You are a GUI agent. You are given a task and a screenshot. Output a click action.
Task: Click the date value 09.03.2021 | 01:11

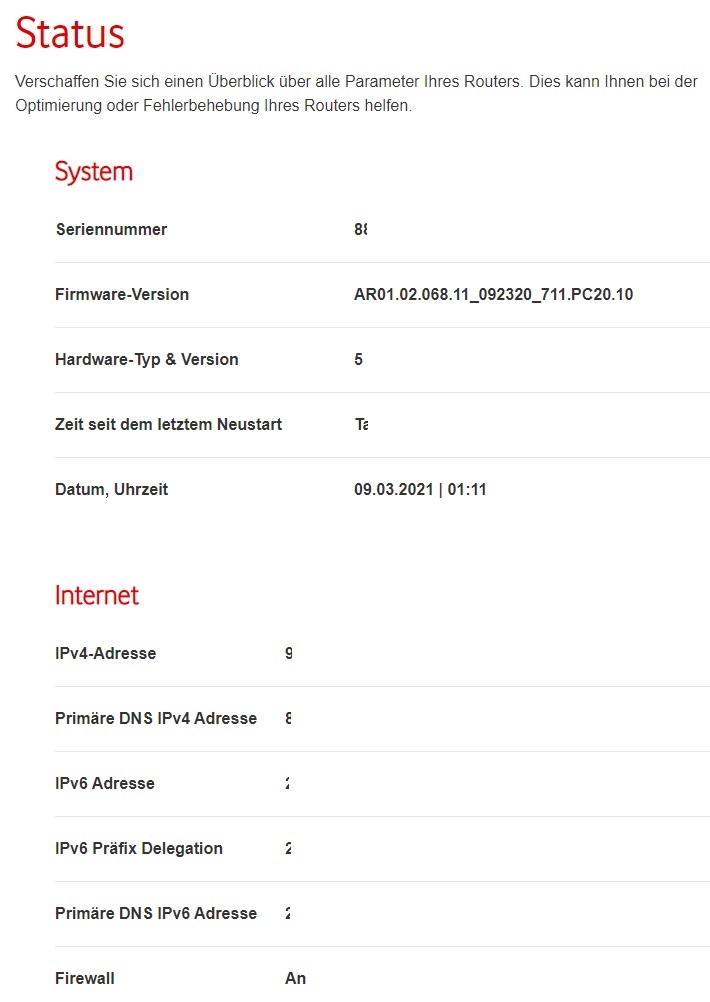click(x=420, y=490)
